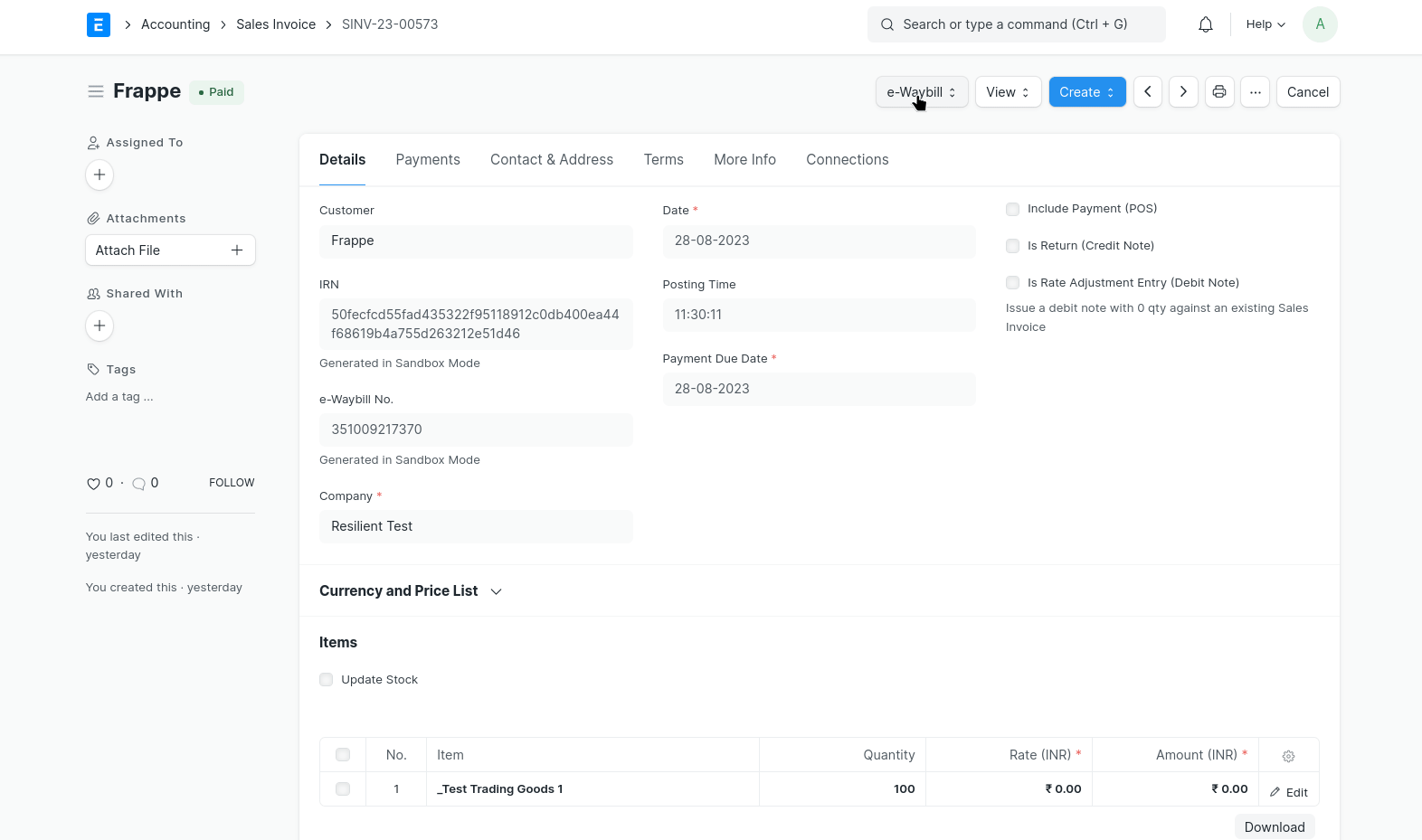
Task: Expand Currency and Price List section
Action: point(411,591)
